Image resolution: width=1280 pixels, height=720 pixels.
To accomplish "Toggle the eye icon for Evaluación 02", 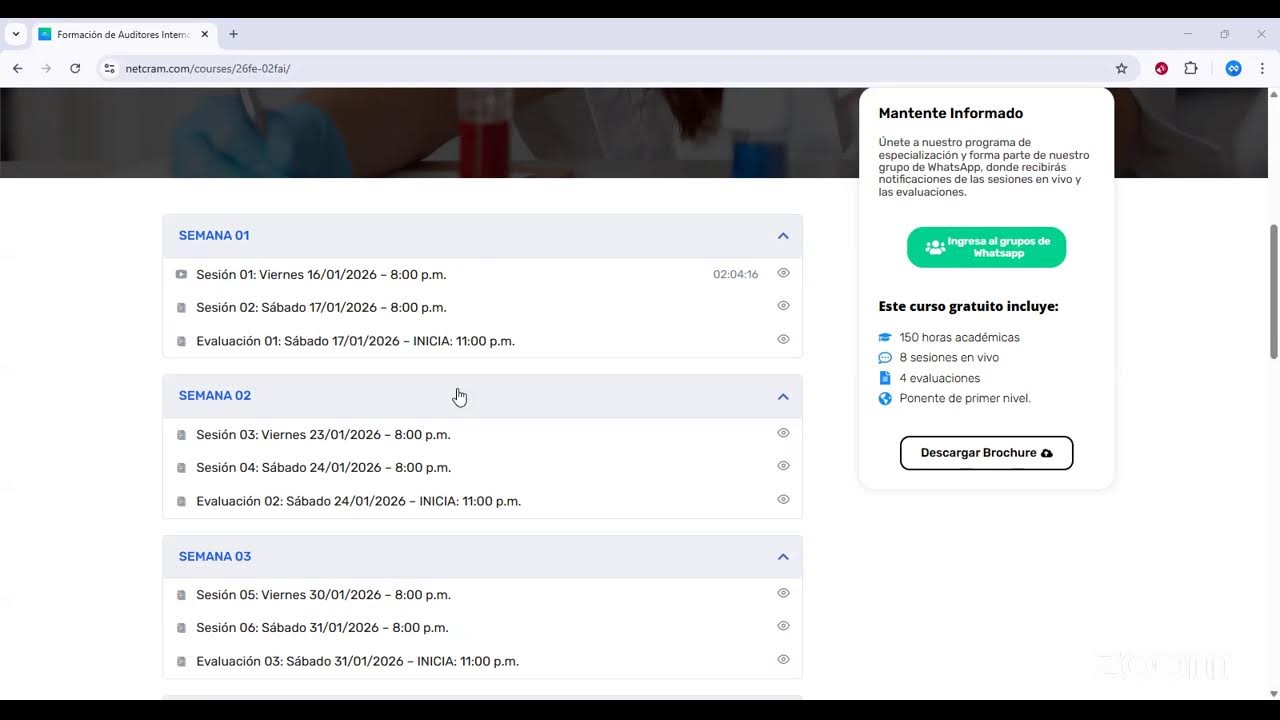I will [x=784, y=499].
